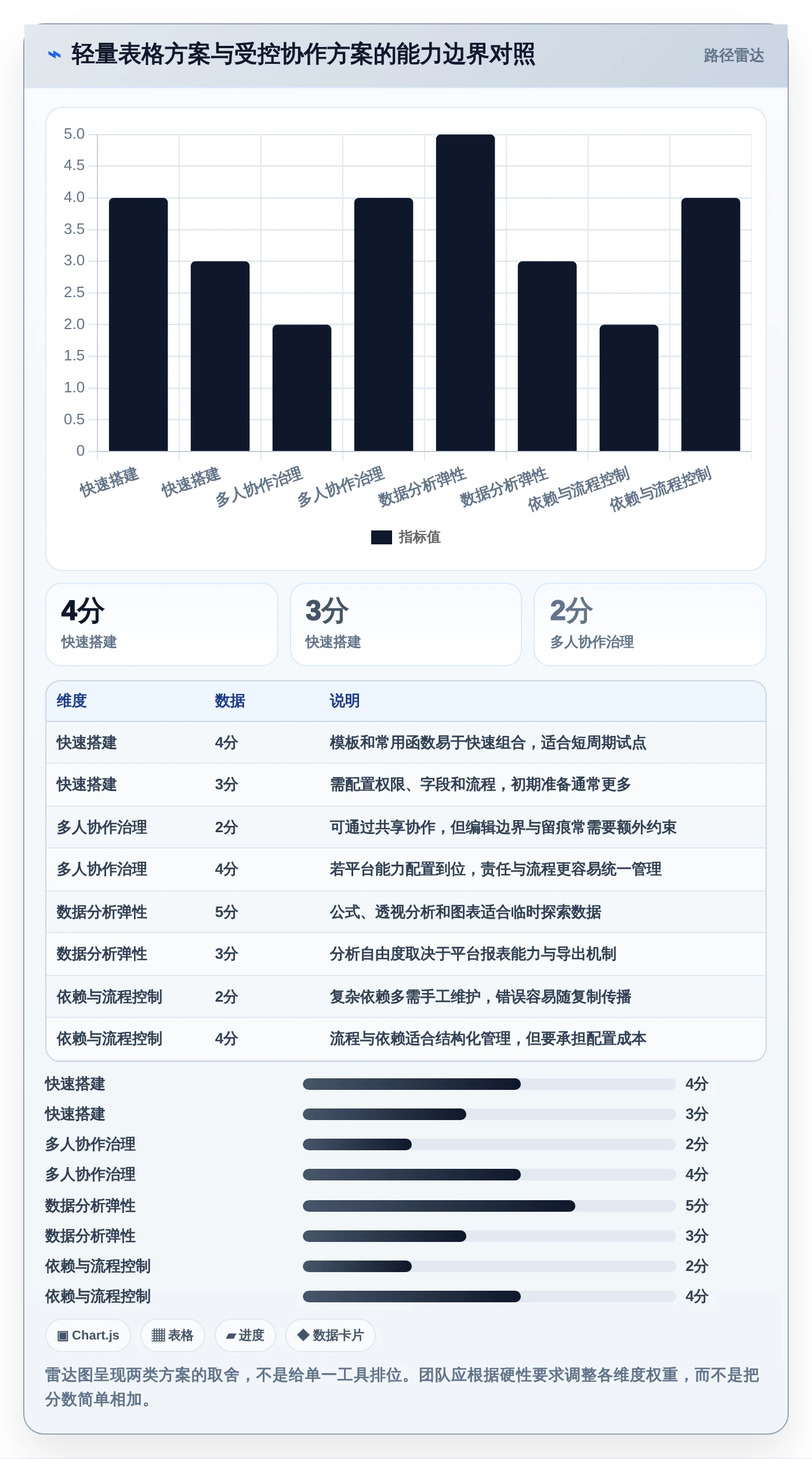Viewport: 812px width, 1459px height.
Task: Open the 路径雷达 label in header
Action: tap(734, 55)
